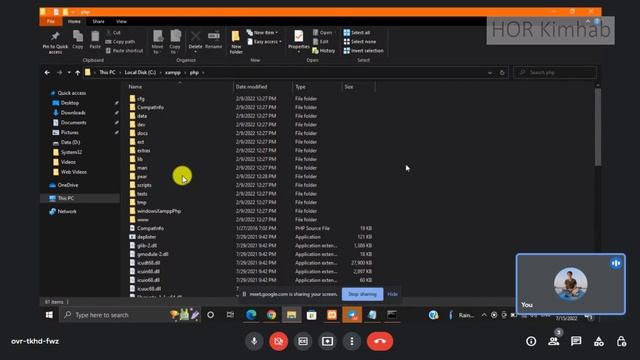Click Stop sharing button
The width and height of the screenshot is (640, 360).
(x=362, y=294)
